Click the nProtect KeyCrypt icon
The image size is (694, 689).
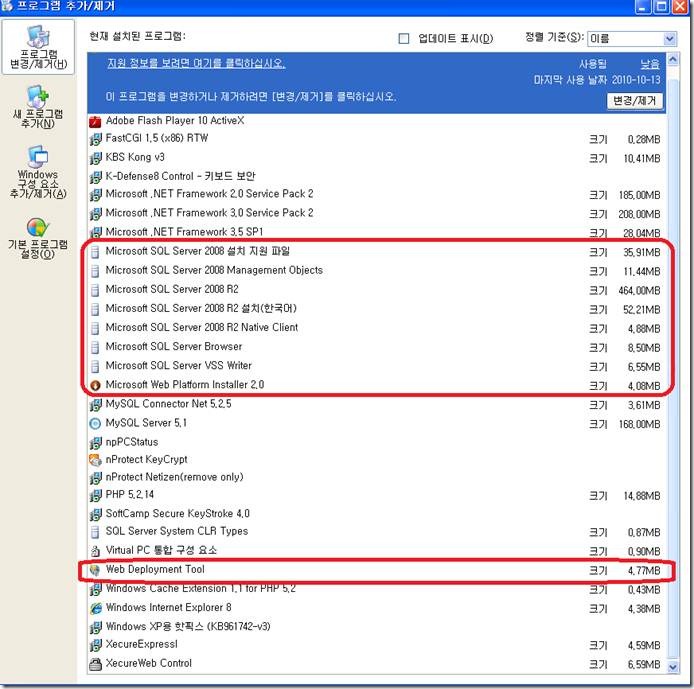click(x=95, y=460)
